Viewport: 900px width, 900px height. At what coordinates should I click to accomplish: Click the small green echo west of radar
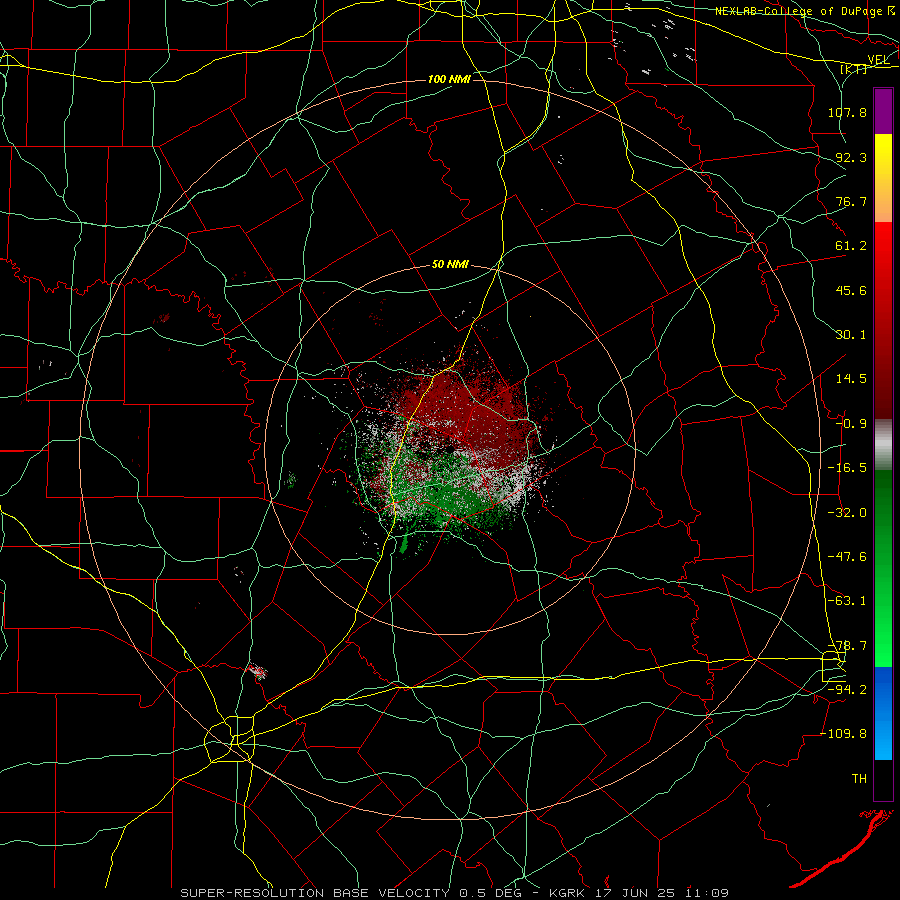pyautogui.click(x=292, y=478)
